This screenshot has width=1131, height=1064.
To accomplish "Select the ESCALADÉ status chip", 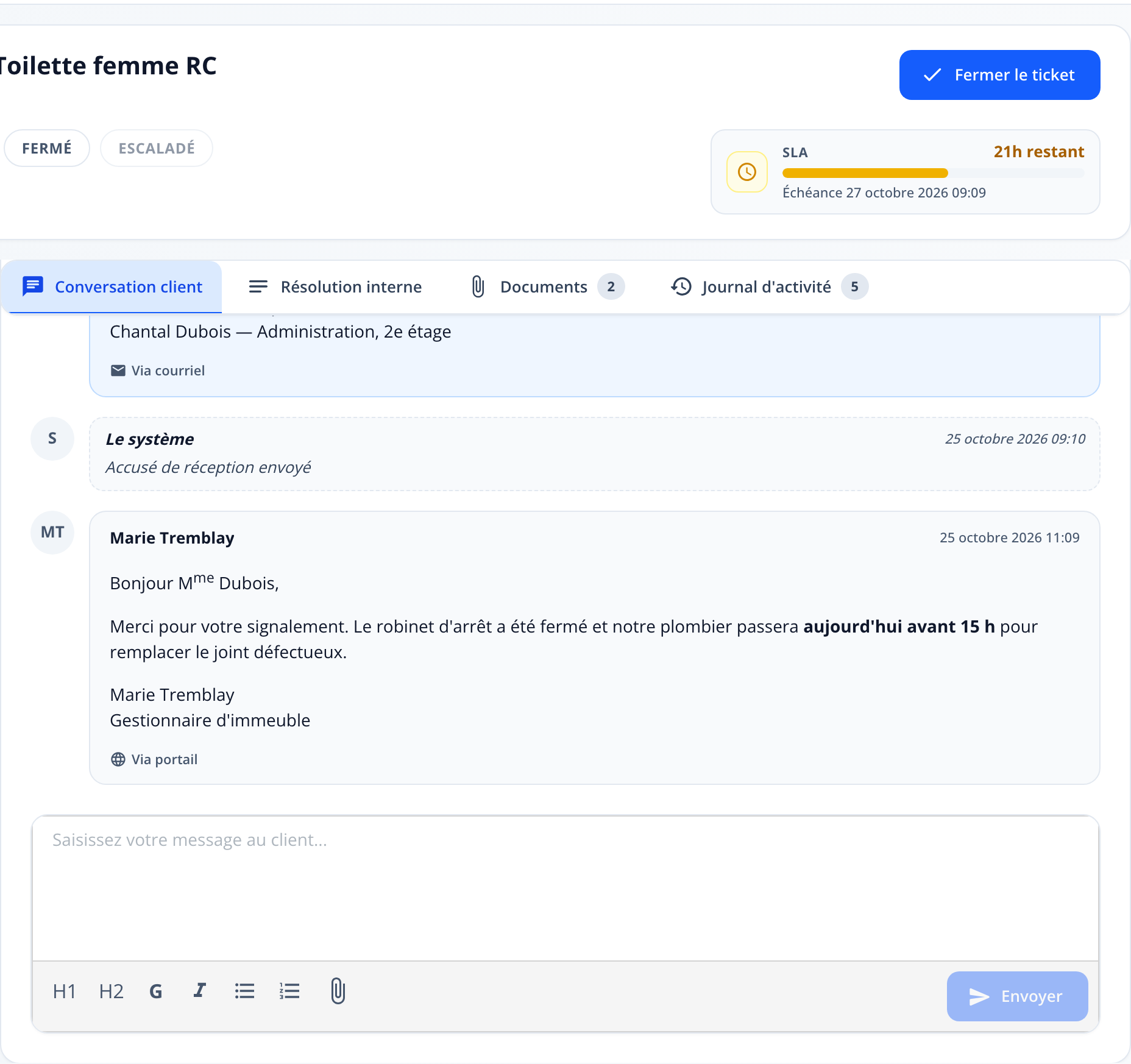I will (x=157, y=148).
